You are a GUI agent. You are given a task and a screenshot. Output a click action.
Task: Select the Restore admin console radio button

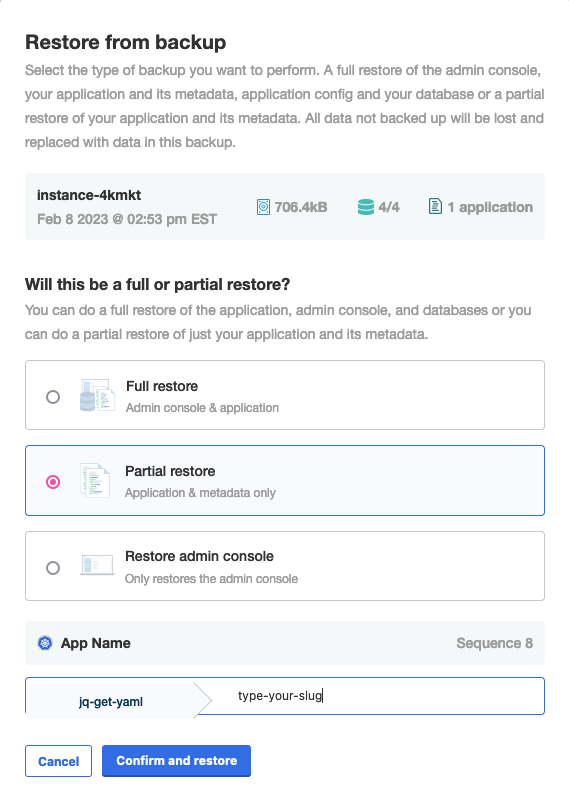(53, 568)
